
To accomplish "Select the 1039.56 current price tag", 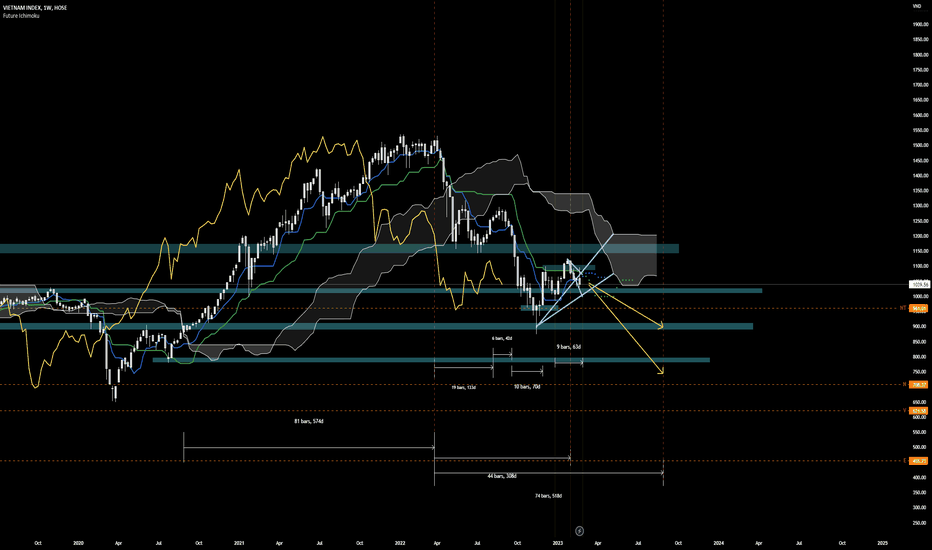I will (920, 285).
